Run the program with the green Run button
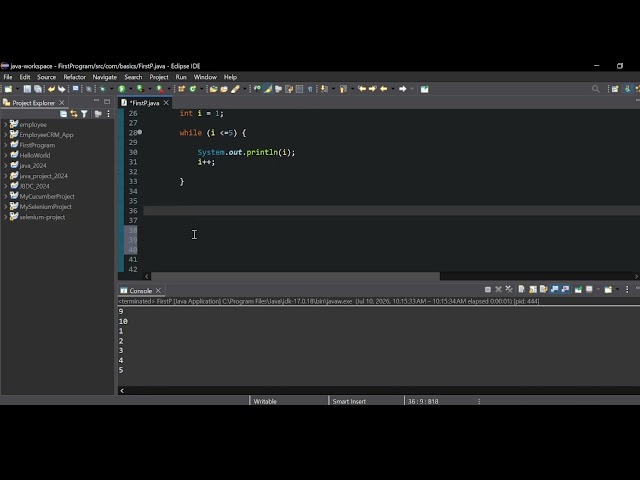This screenshot has width=640, height=480. click(x=122, y=89)
